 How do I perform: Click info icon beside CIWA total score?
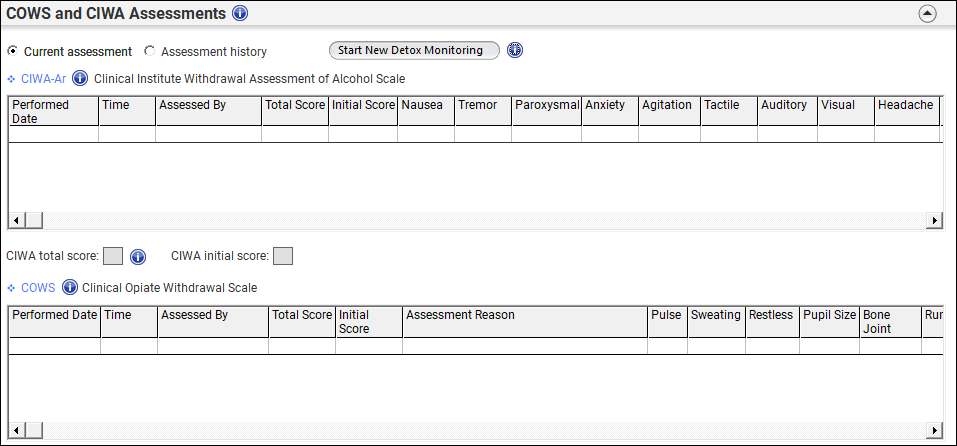pos(139,256)
